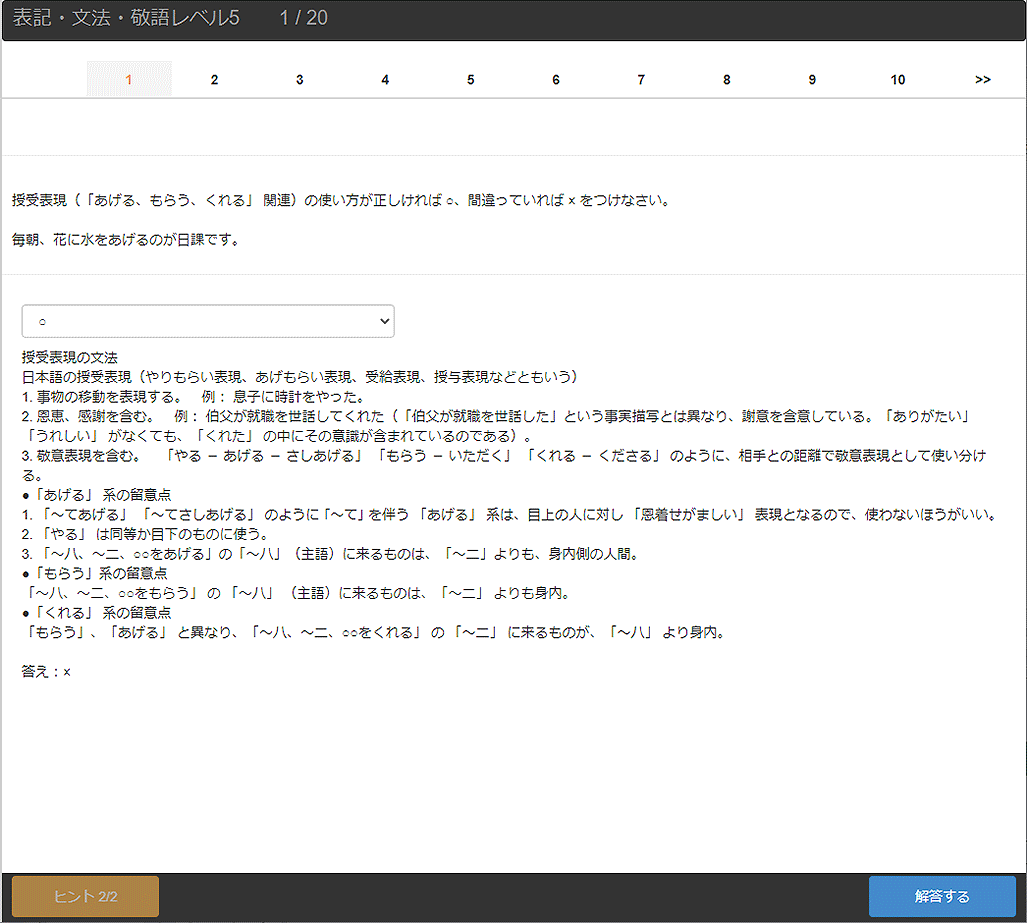
Task: Click the 授受表現 instruction text above the question
Action: pos(340,200)
